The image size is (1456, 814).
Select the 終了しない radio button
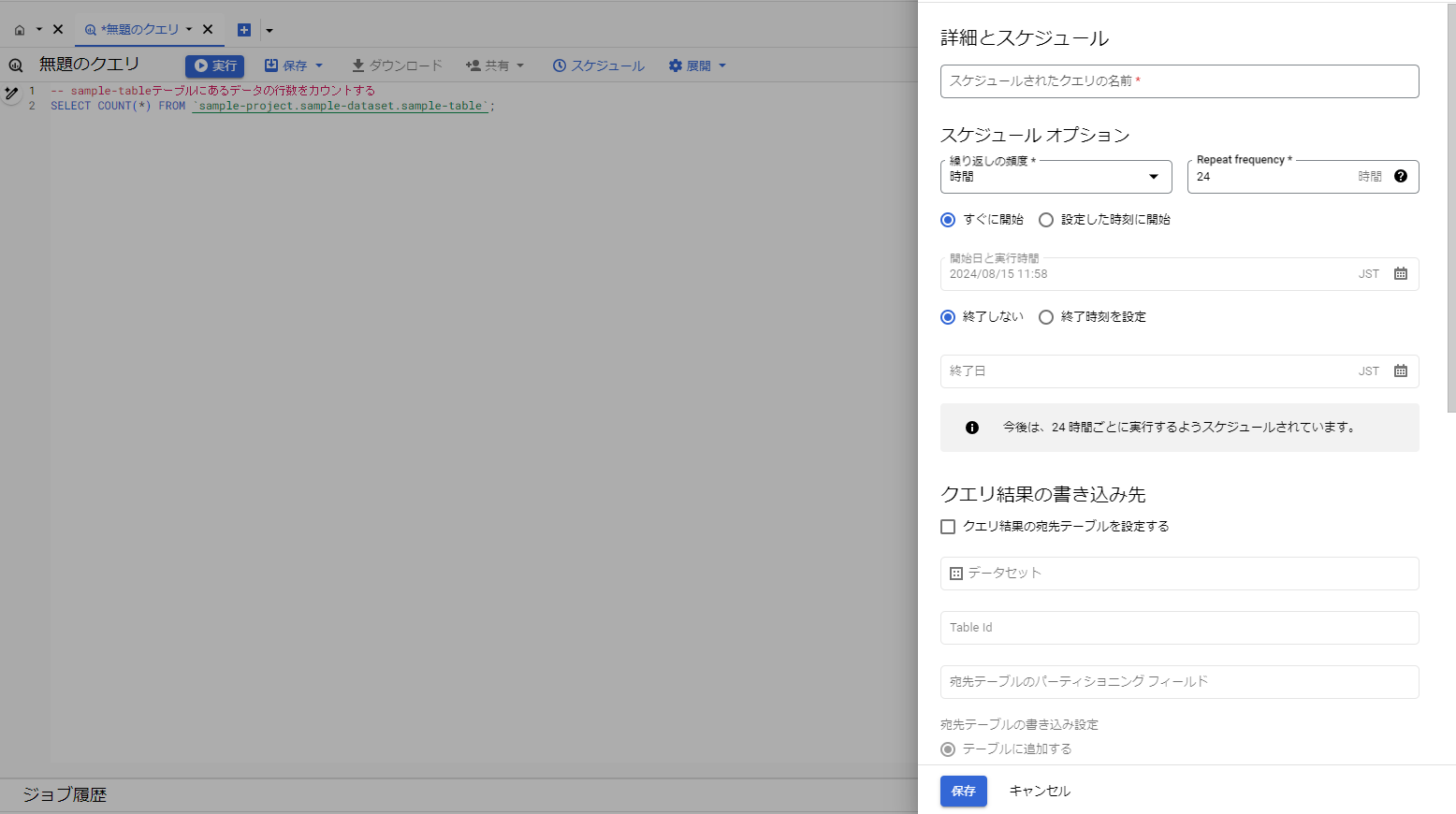point(948,317)
